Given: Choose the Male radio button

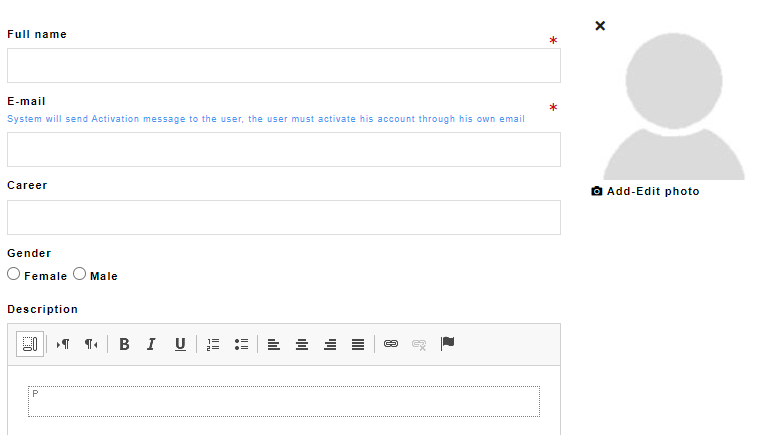Looking at the screenshot, I should (80, 274).
